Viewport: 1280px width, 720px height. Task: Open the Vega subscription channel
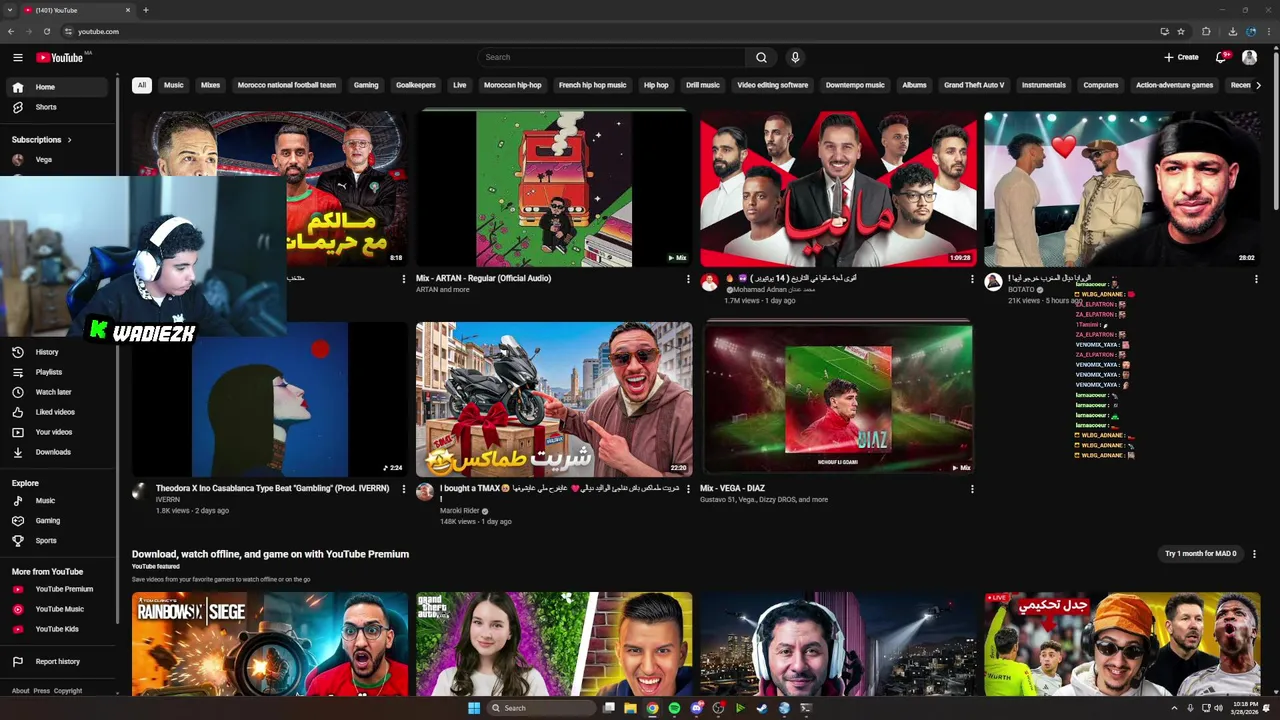point(59,160)
